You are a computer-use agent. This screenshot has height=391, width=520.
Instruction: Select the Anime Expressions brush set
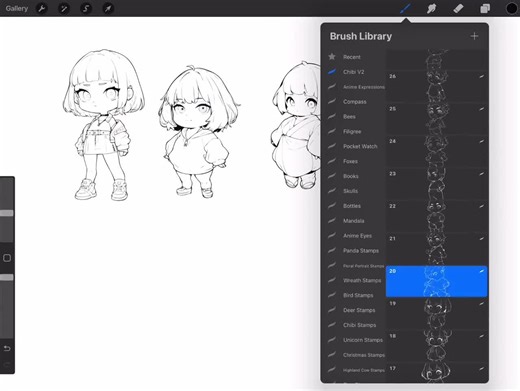tap(356, 87)
